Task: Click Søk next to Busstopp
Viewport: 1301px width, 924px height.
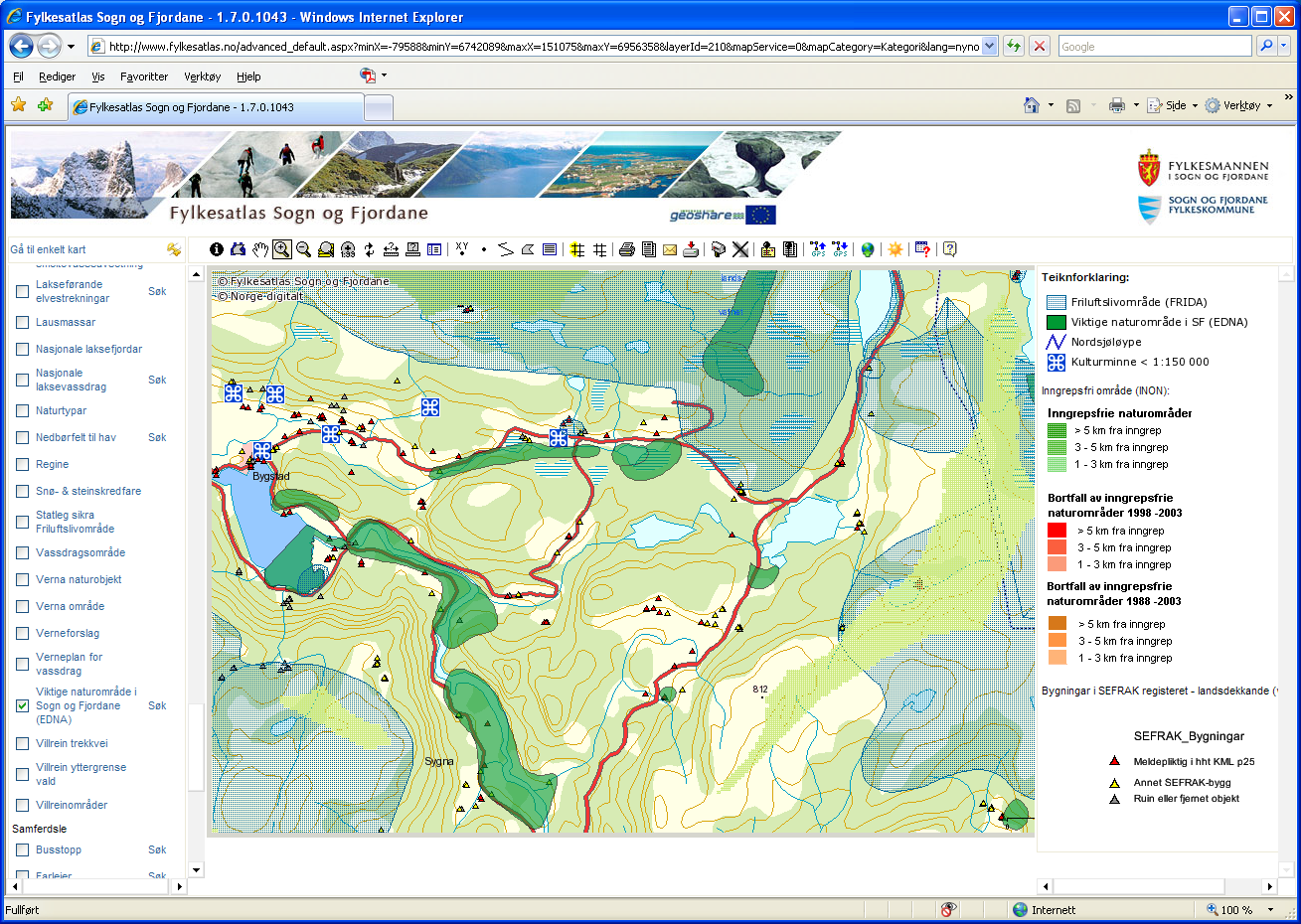Action: pyautogui.click(x=157, y=849)
